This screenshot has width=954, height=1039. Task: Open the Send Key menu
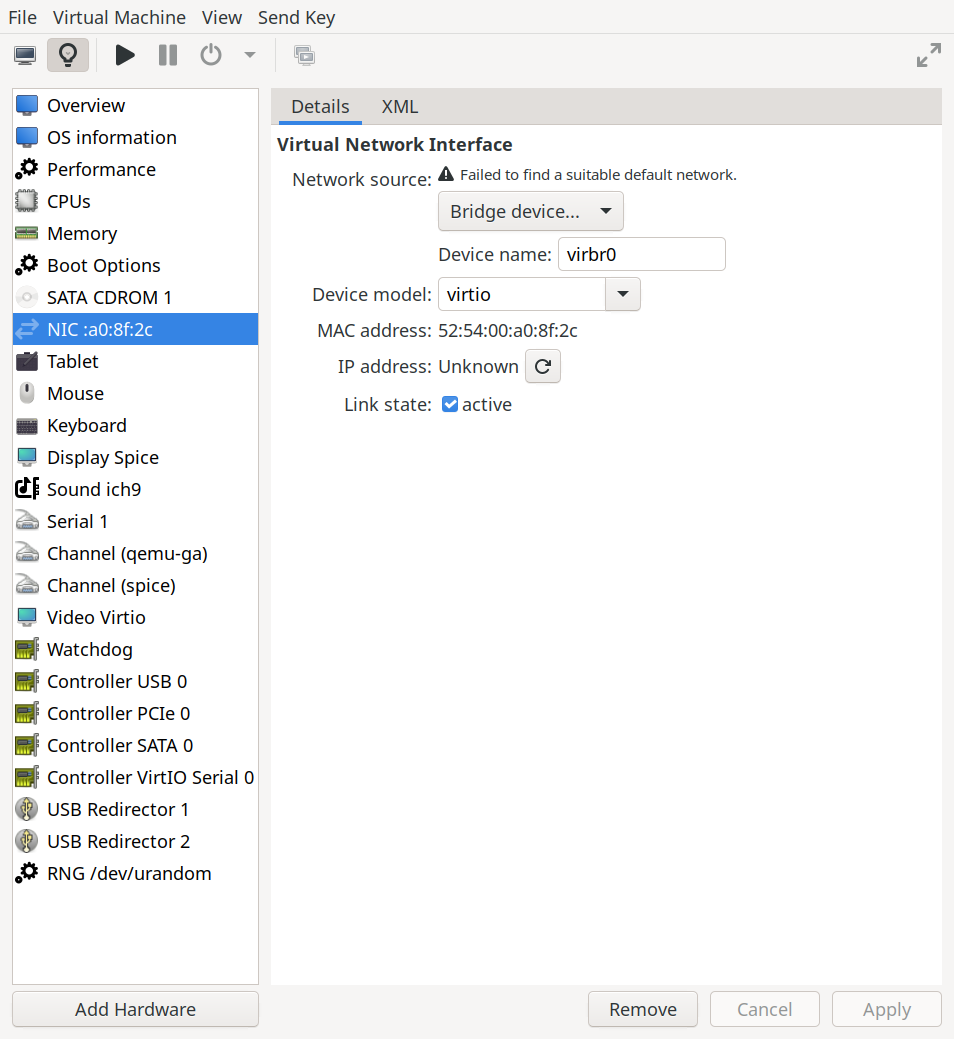point(296,17)
